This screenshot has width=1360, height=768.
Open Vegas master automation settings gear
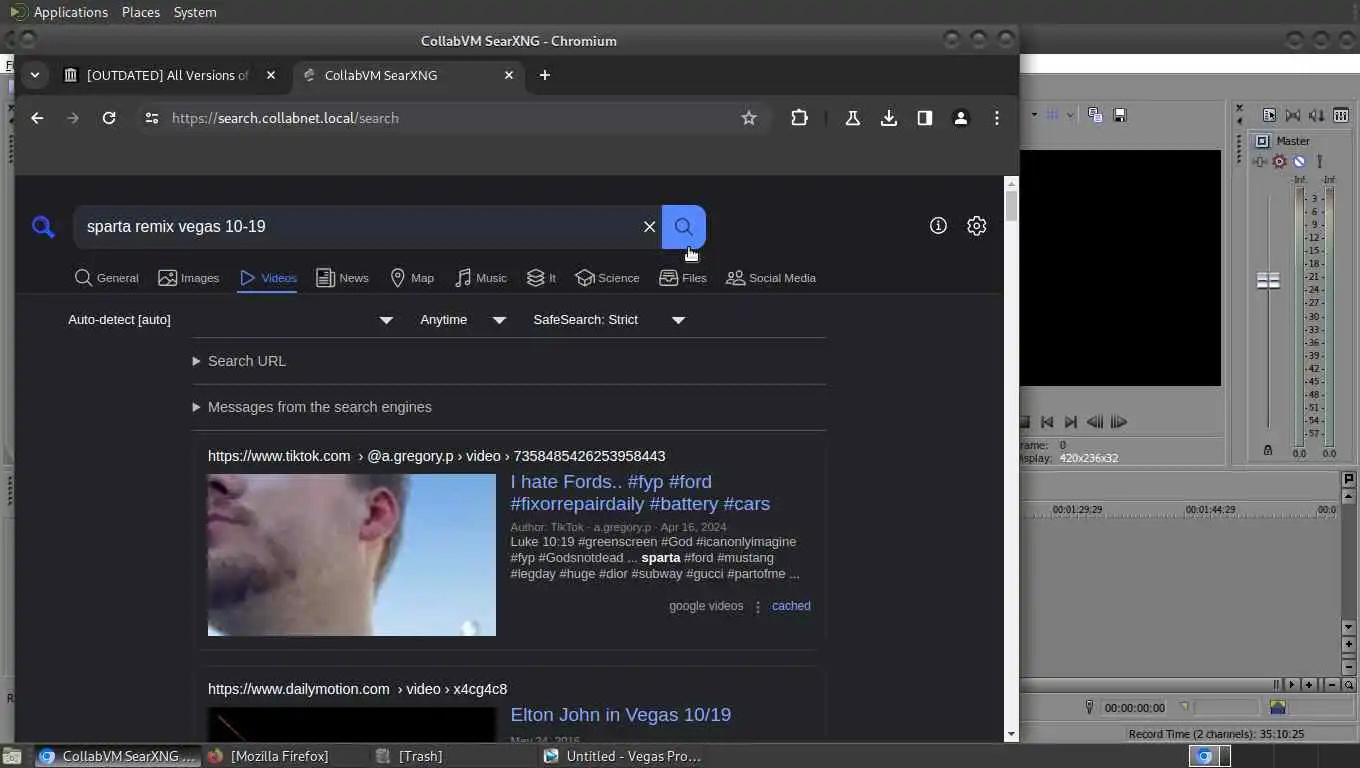click(x=1279, y=161)
